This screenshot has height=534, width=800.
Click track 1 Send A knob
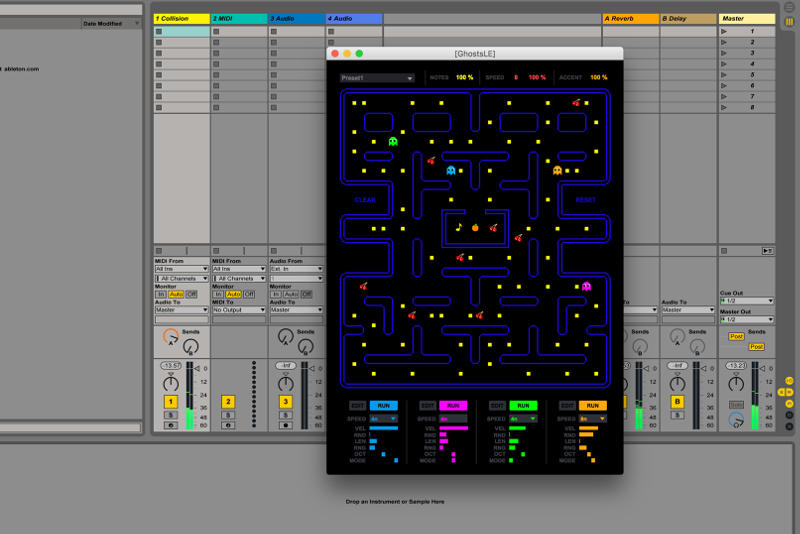point(170,336)
